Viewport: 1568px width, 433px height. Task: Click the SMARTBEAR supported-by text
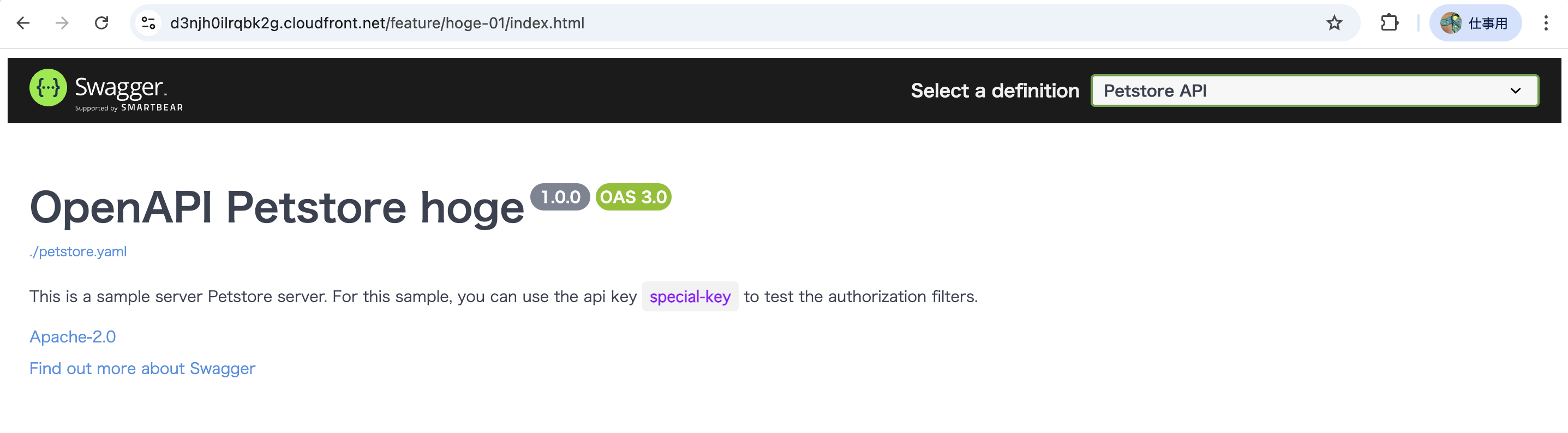152,107
